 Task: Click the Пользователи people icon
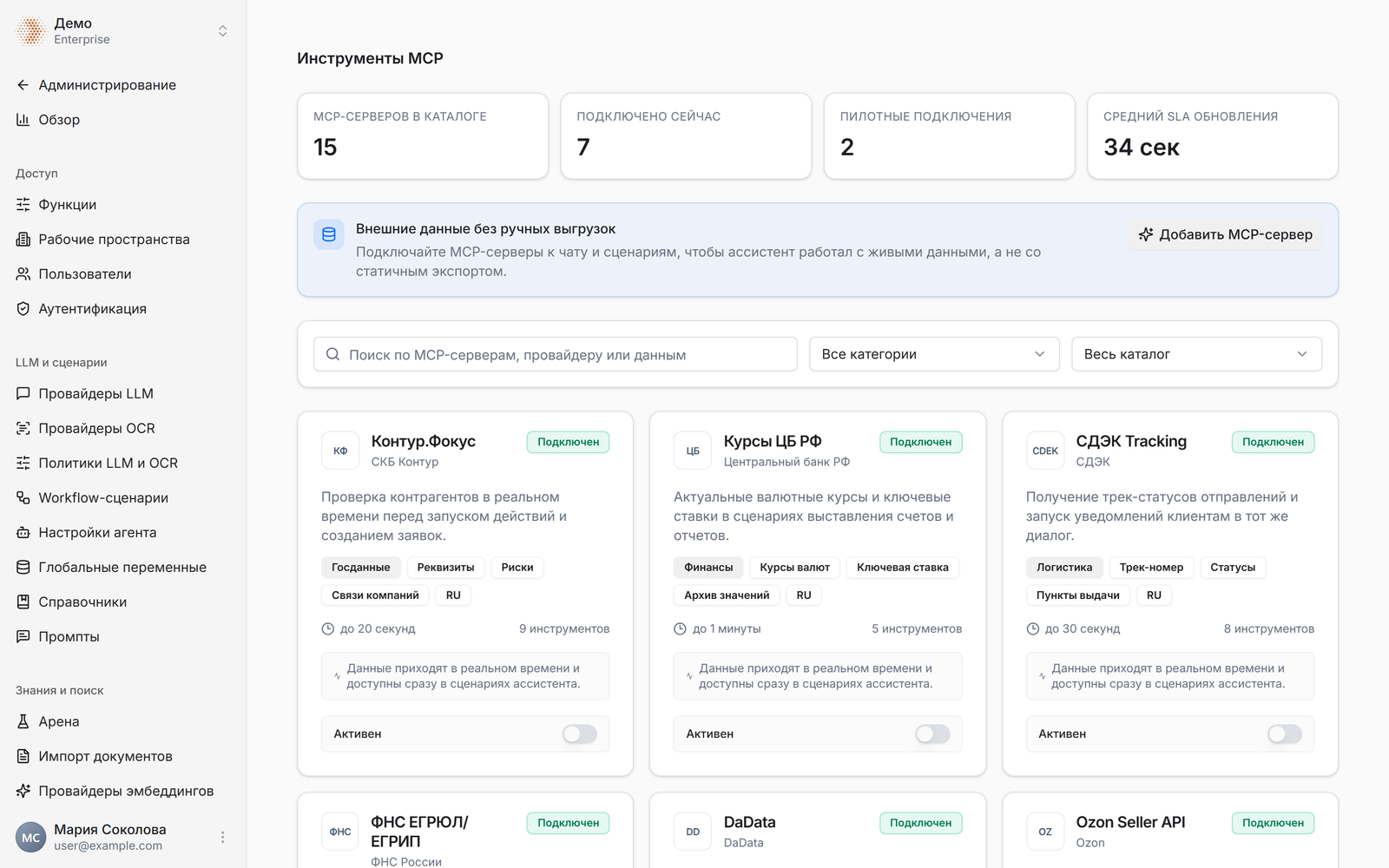(x=23, y=274)
